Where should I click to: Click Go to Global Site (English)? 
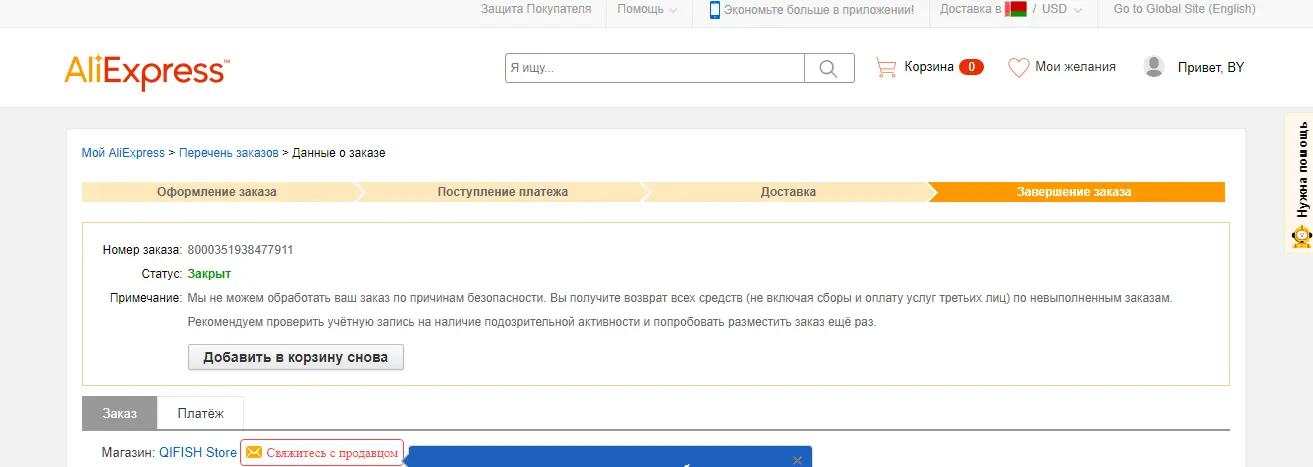(1184, 9)
